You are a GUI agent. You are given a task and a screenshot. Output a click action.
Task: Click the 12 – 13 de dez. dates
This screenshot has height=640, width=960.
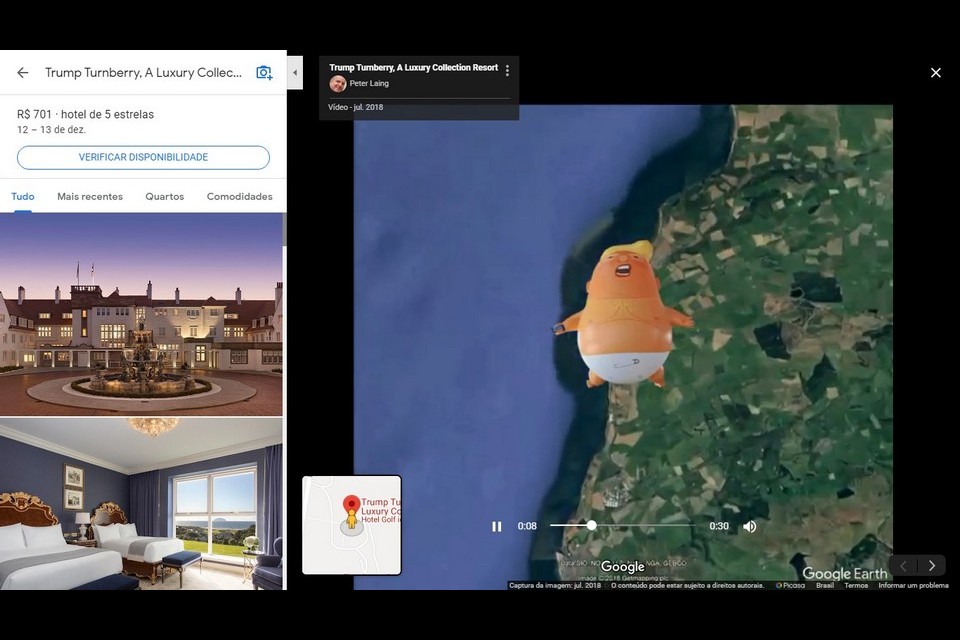click(x=51, y=130)
